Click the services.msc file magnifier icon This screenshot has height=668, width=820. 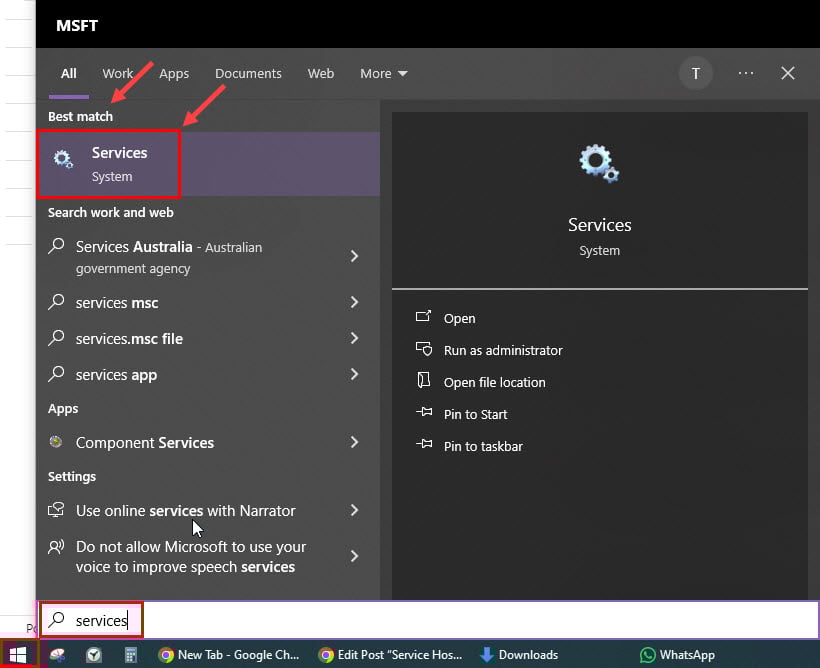(x=56, y=337)
